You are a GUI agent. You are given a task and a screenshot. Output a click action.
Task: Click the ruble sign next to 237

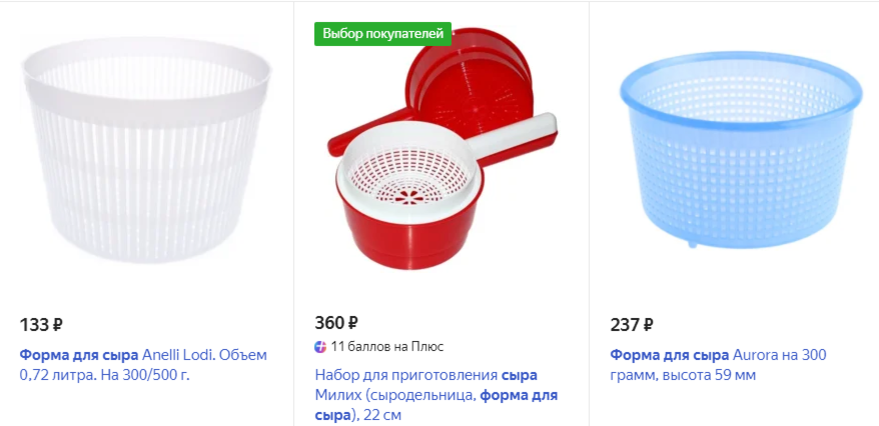click(647, 325)
